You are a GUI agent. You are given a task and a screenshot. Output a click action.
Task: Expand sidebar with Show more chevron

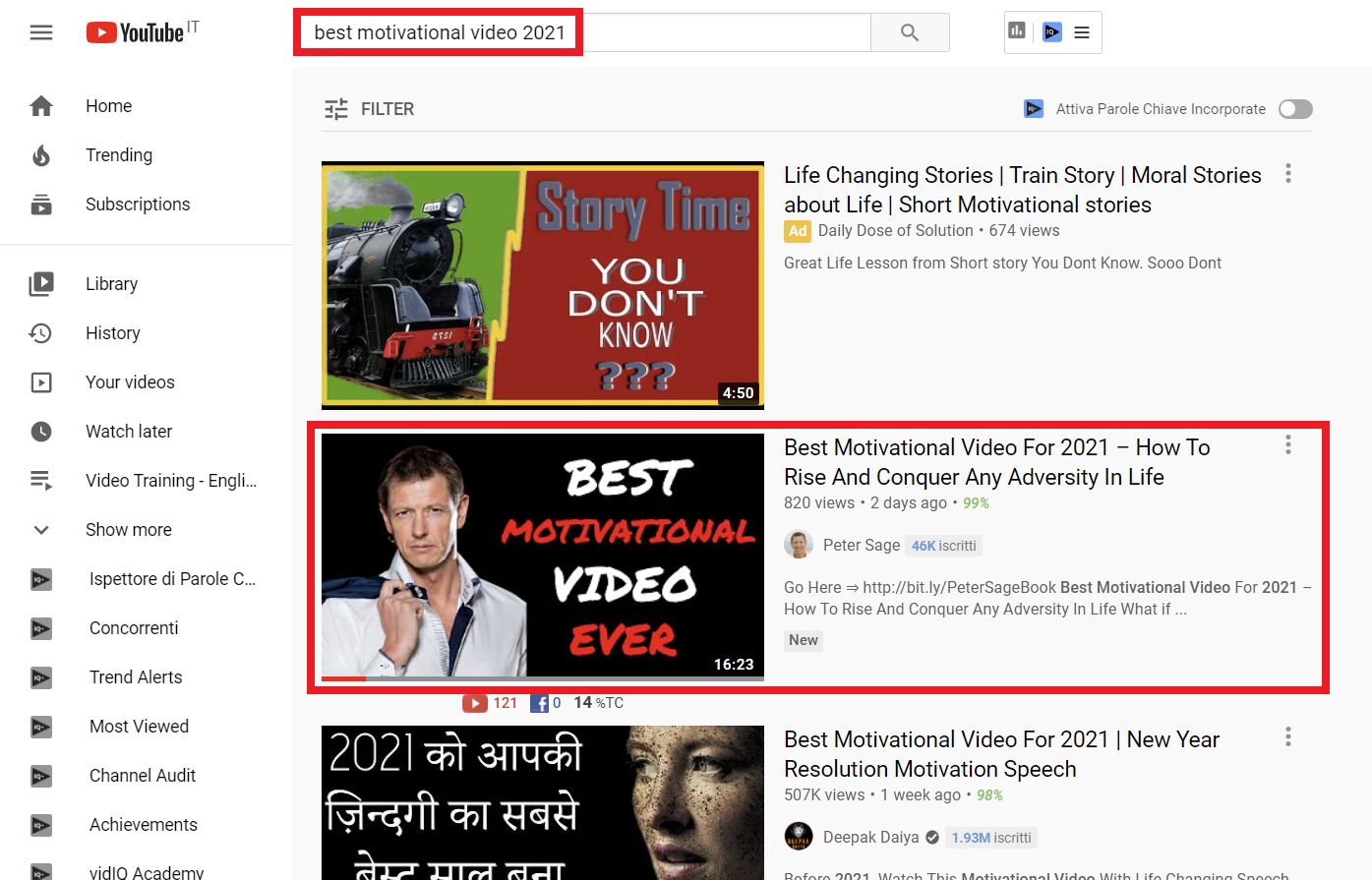click(41, 530)
